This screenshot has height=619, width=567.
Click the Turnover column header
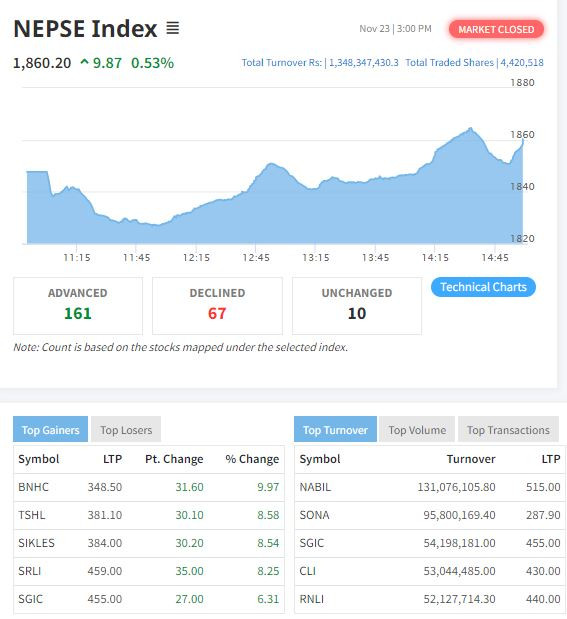pos(471,459)
